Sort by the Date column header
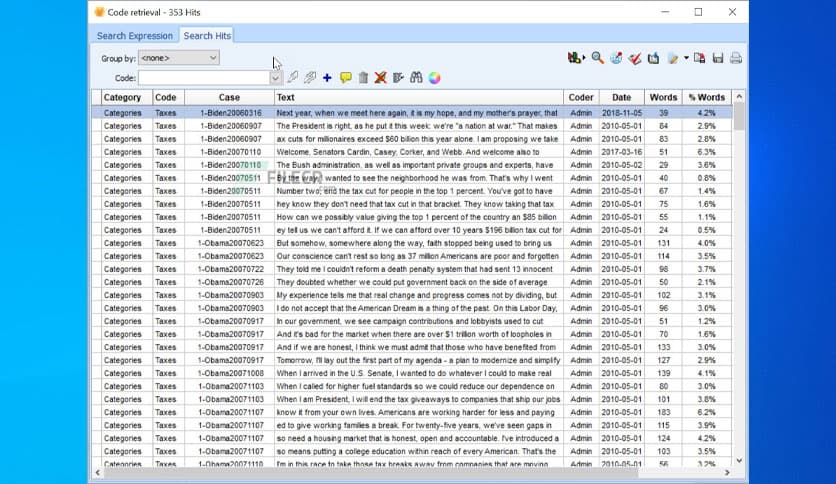Image resolution: width=836 pixels, height=484 pixels. [x=622, y=98]
